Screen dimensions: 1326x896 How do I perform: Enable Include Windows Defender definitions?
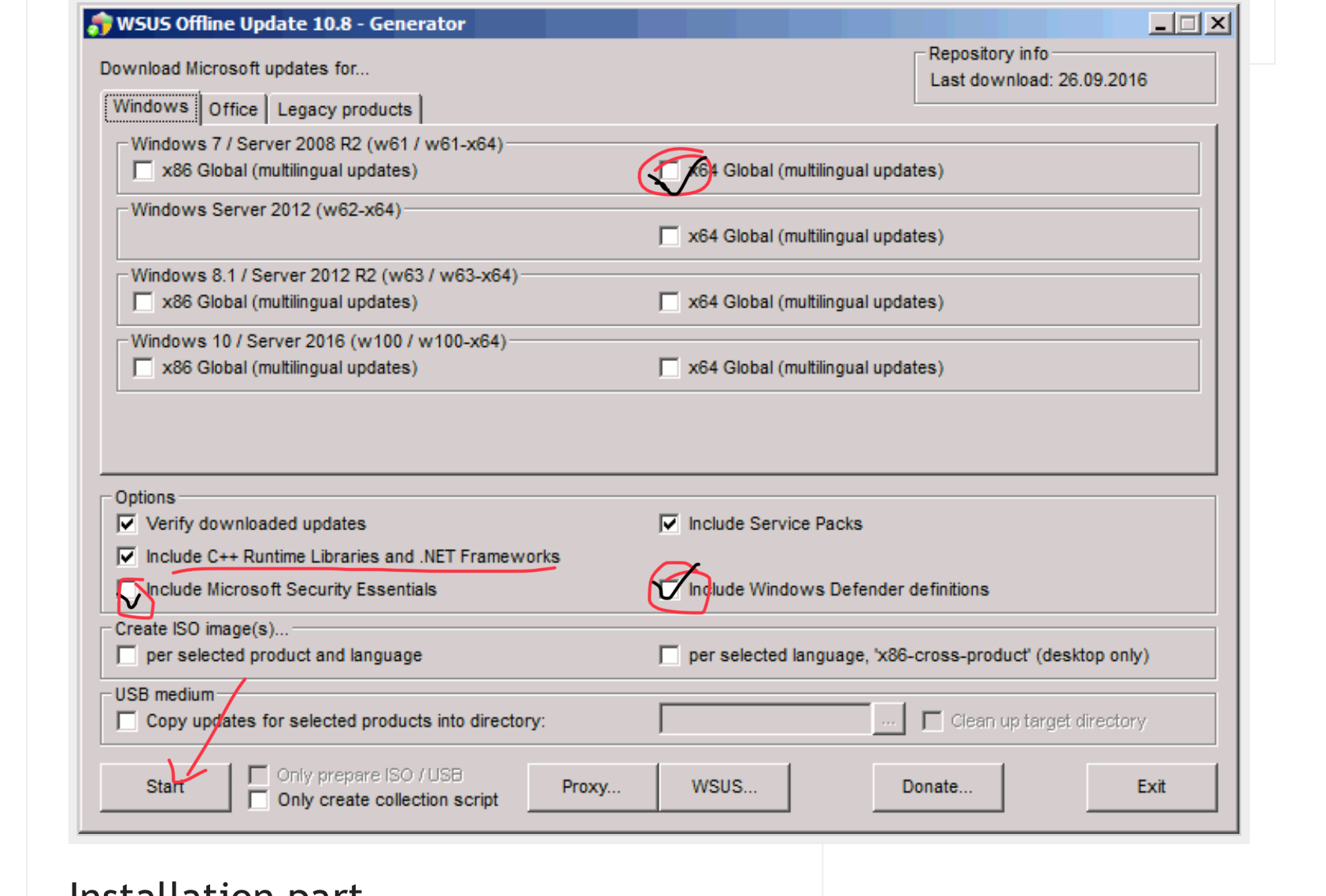tap(670, 590)
